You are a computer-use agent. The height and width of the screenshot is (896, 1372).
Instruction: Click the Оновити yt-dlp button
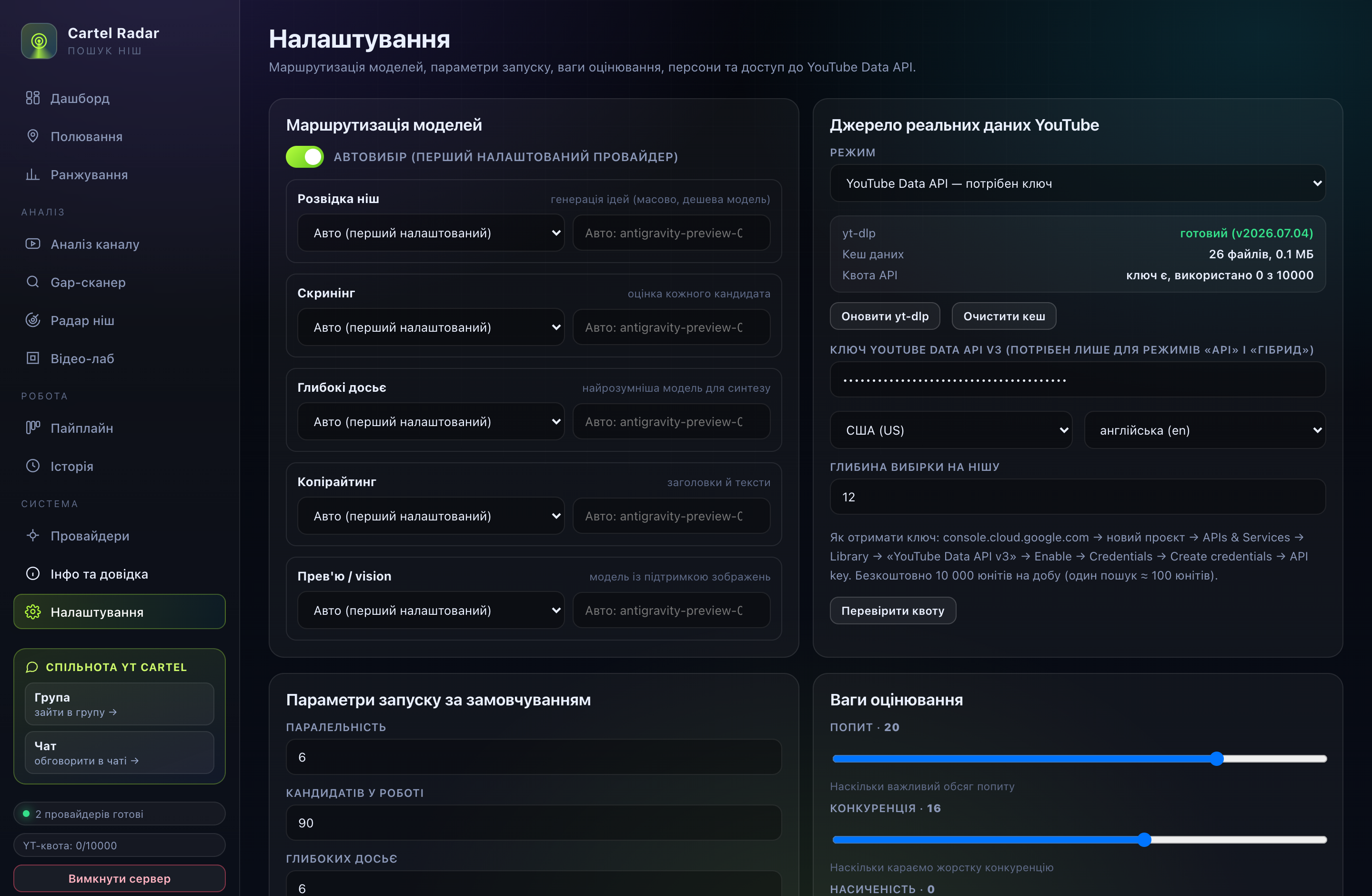click(884, 316)
